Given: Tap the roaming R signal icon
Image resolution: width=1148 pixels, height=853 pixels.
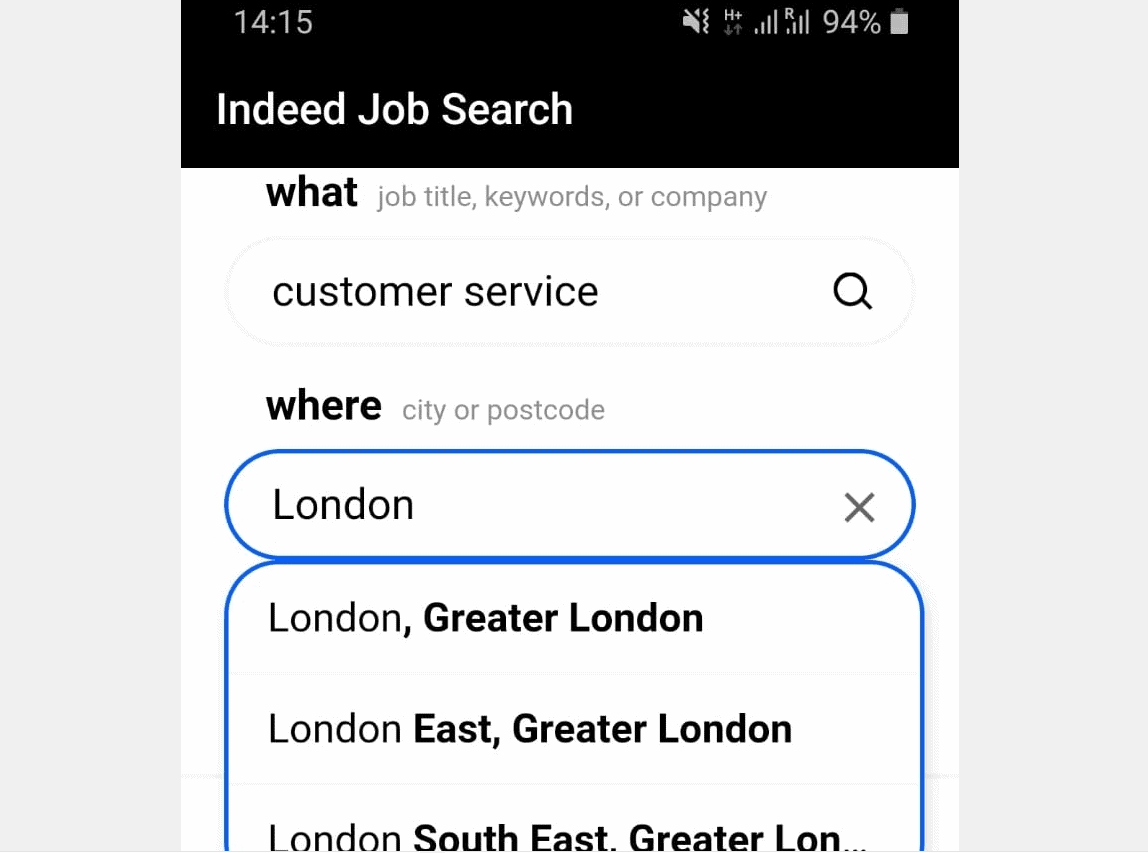Looking at the screenshot, I should tap(797, 22).
